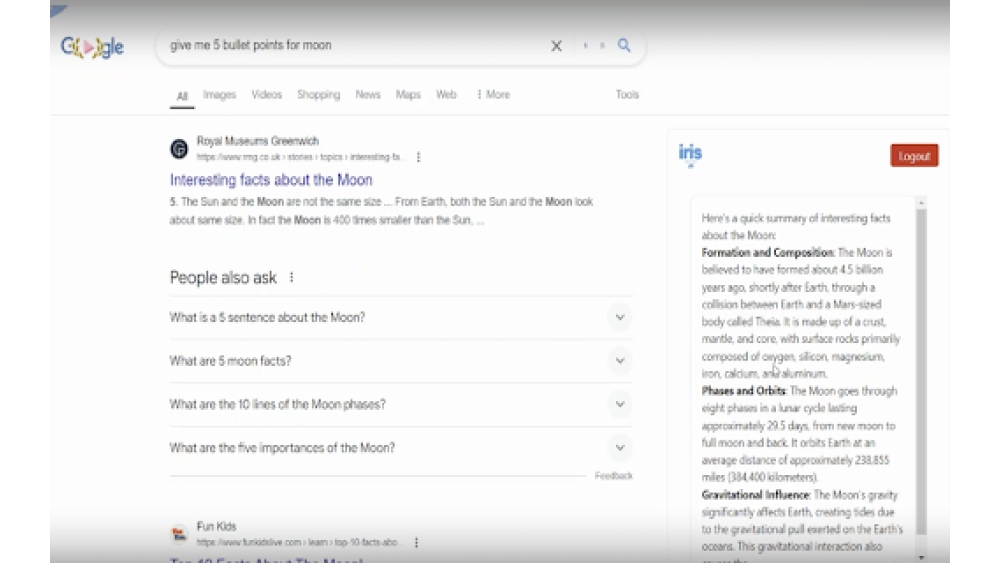
Task: Click the magnifier search icon
Action: 624,45
